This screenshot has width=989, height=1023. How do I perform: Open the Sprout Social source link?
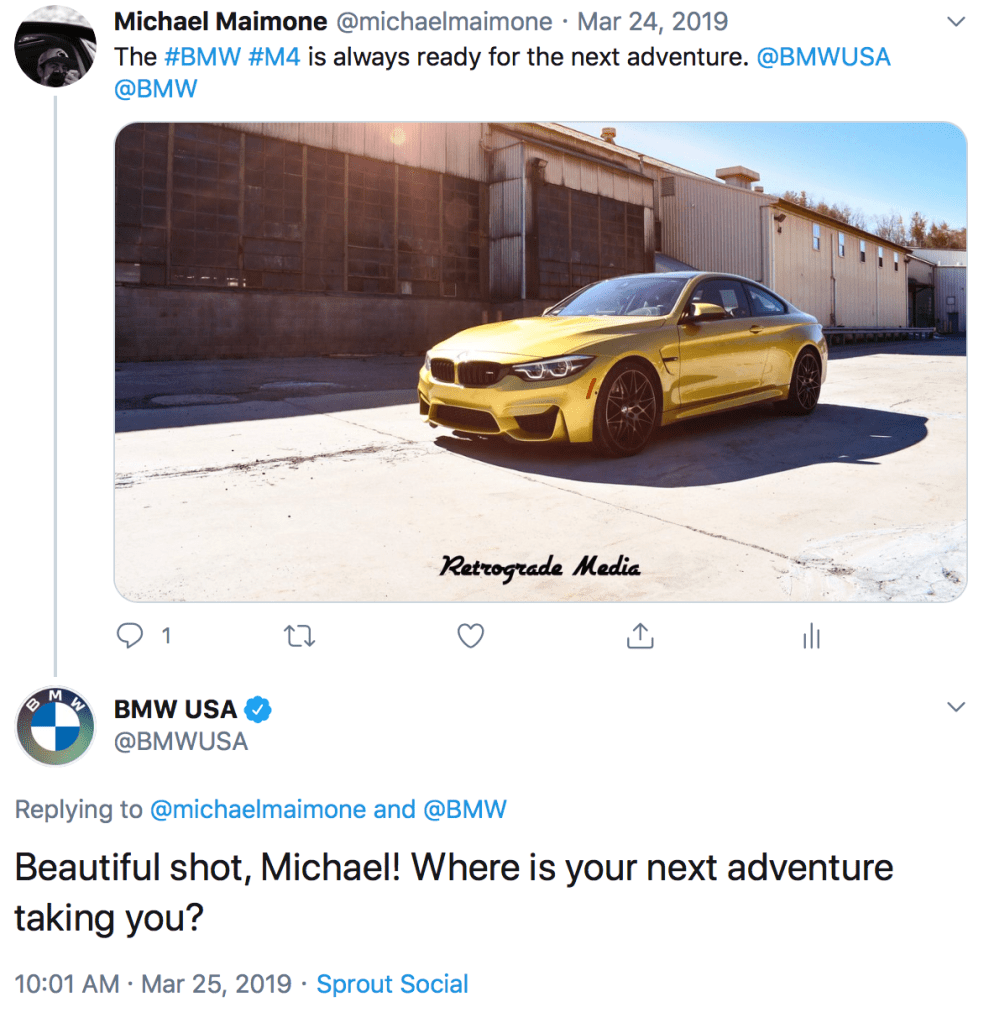coord(392,984)
